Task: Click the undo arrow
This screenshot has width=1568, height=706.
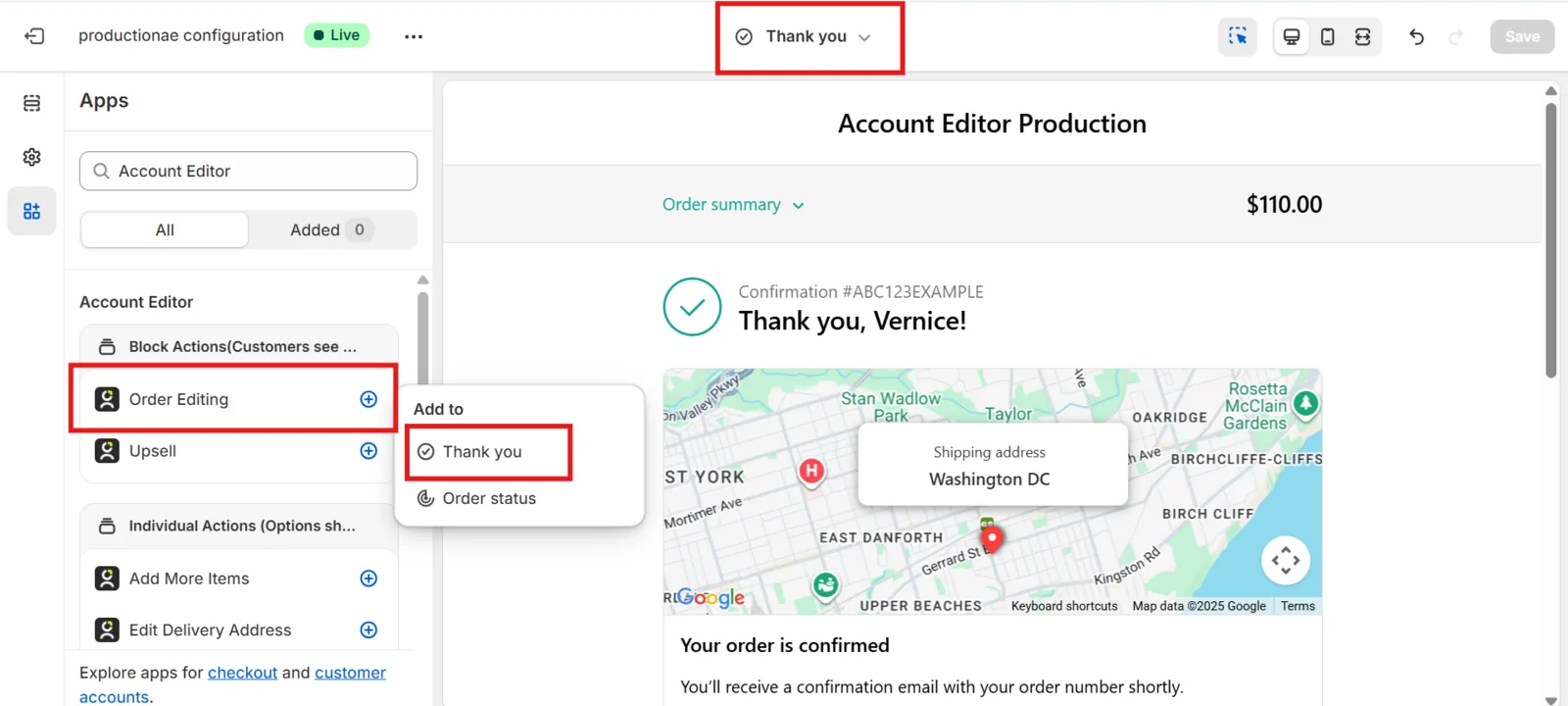Action: tap(1416, 36)
